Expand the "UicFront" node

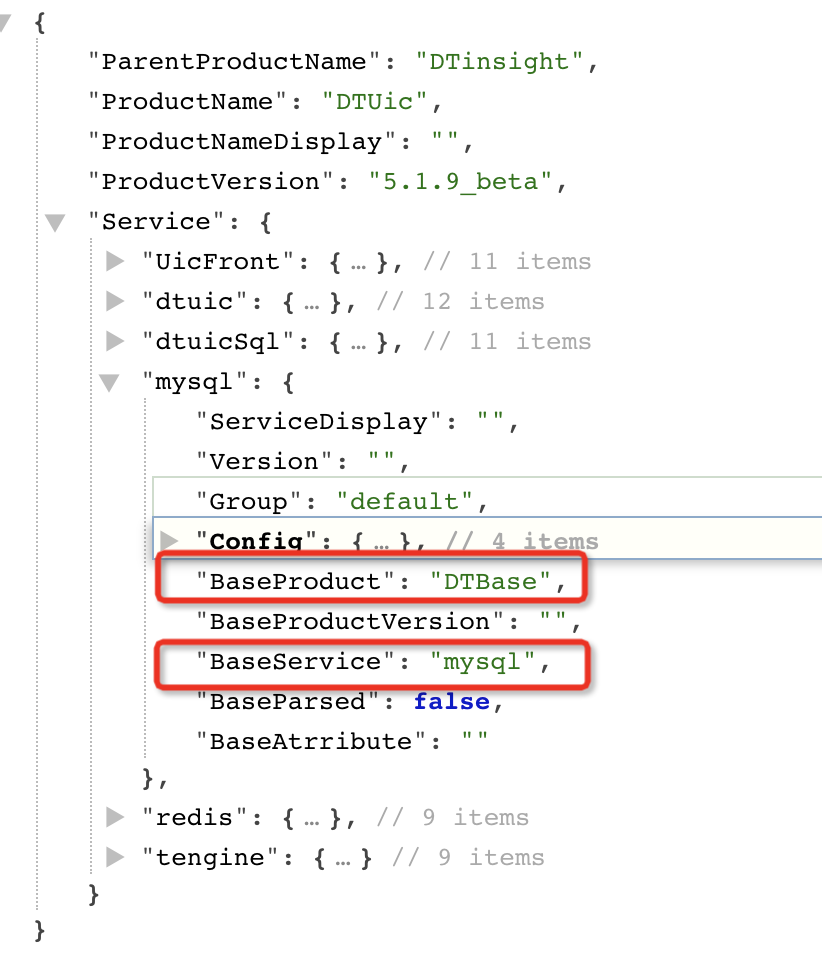(x=115, y=262)
